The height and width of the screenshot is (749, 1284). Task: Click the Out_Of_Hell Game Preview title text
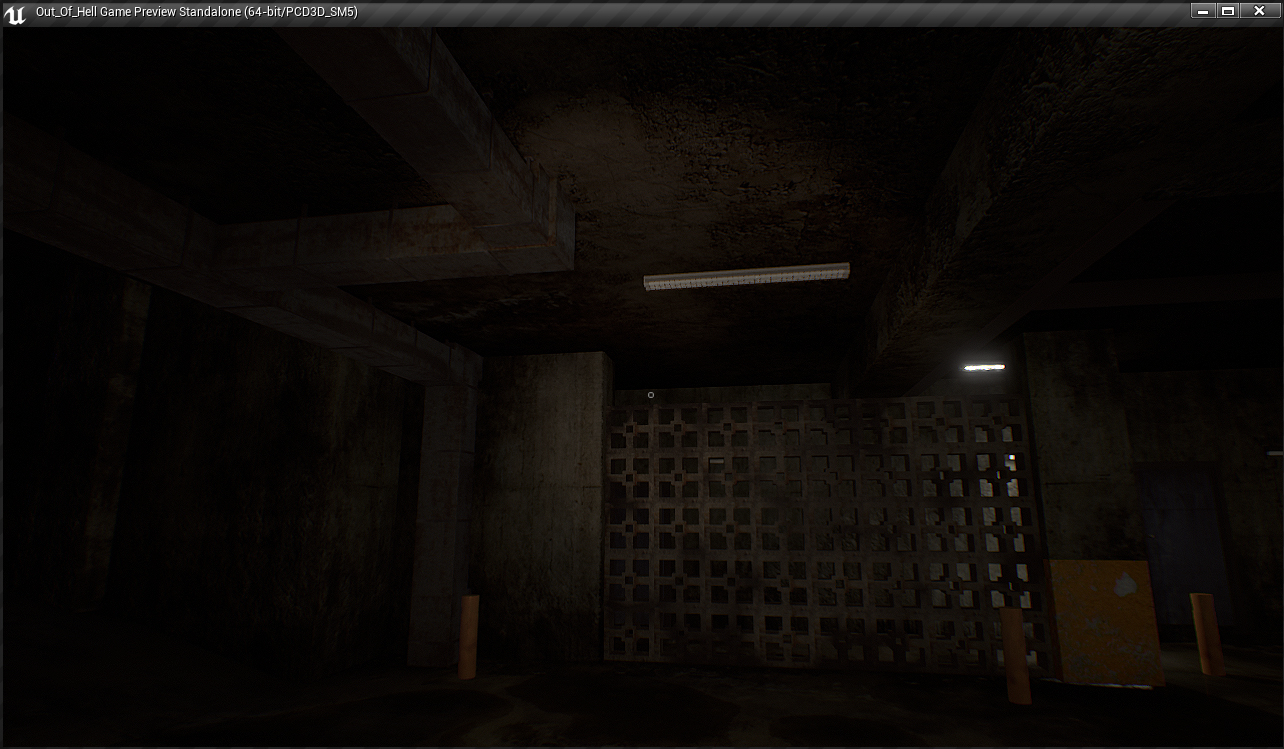click(x=196, y=12)
